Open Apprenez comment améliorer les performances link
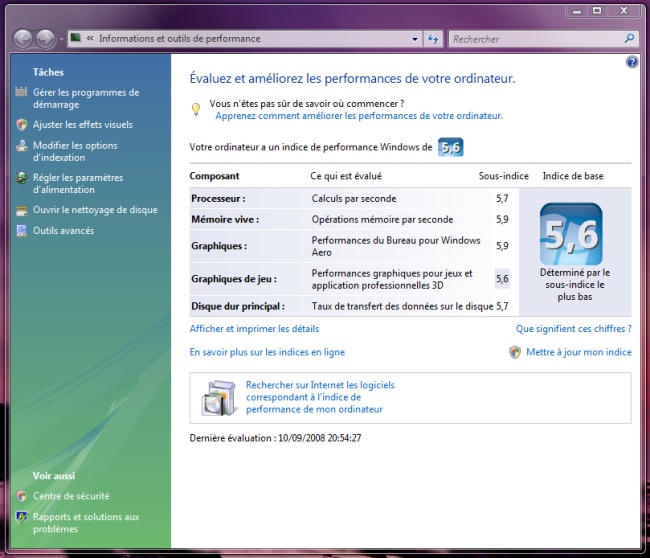Viewport: 650px width, 558px height. (359, 116)
